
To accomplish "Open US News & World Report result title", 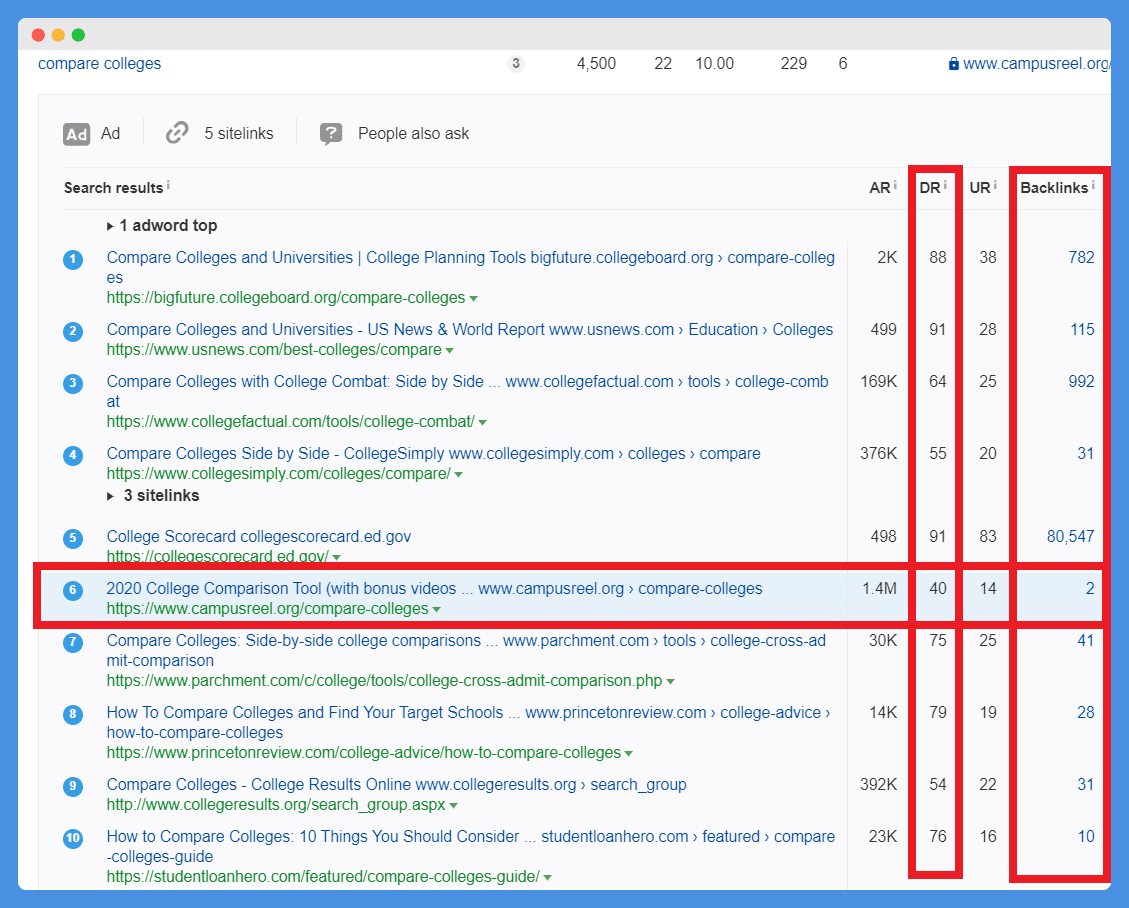I will [x=469, y=330].
